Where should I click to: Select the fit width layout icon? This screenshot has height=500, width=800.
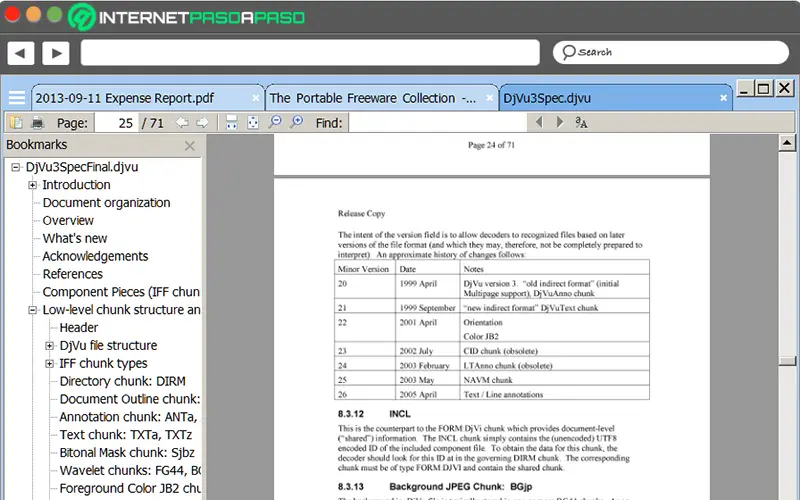(x=232, y=122)
